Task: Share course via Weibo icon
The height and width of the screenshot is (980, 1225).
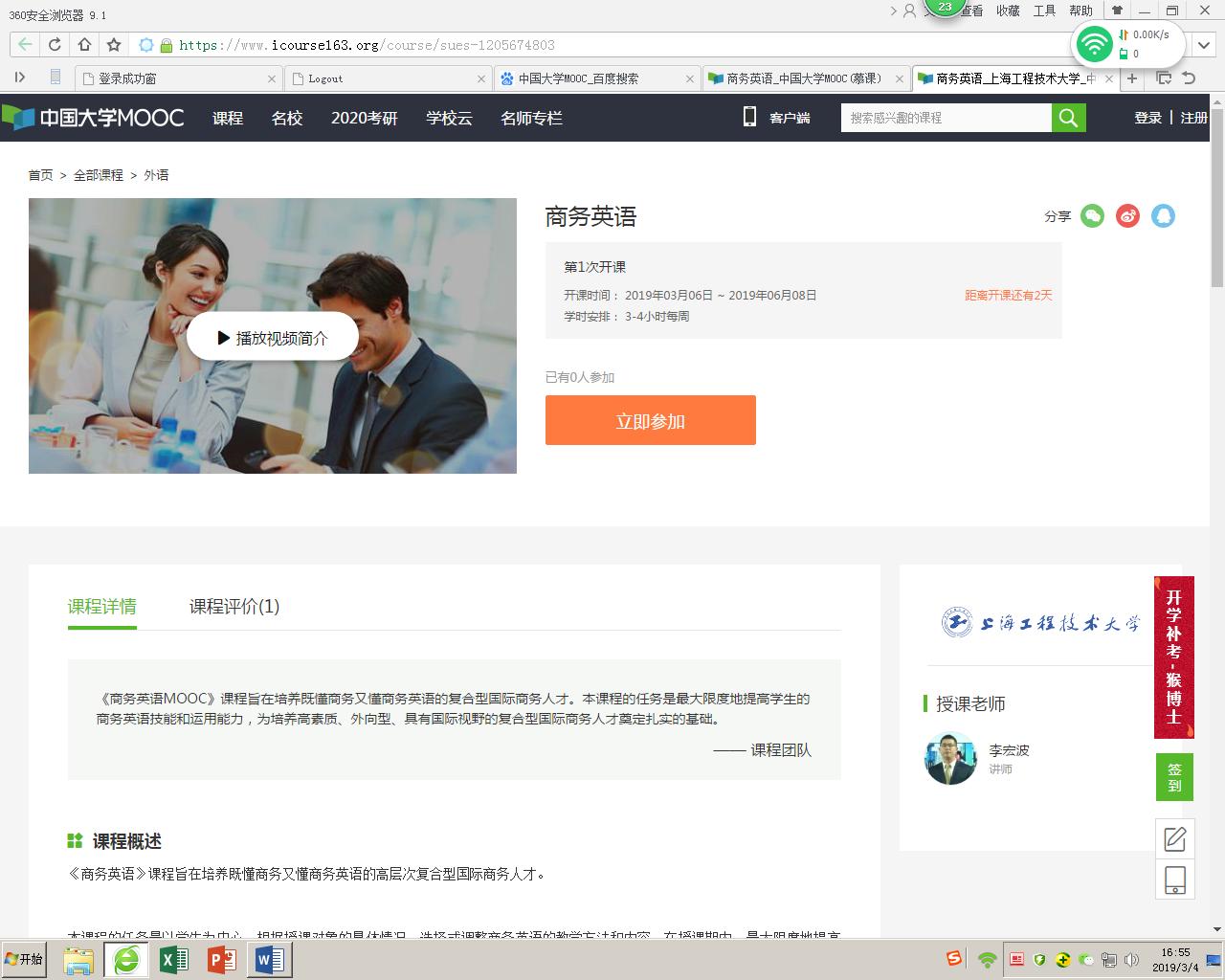Action: [1128, 216]
